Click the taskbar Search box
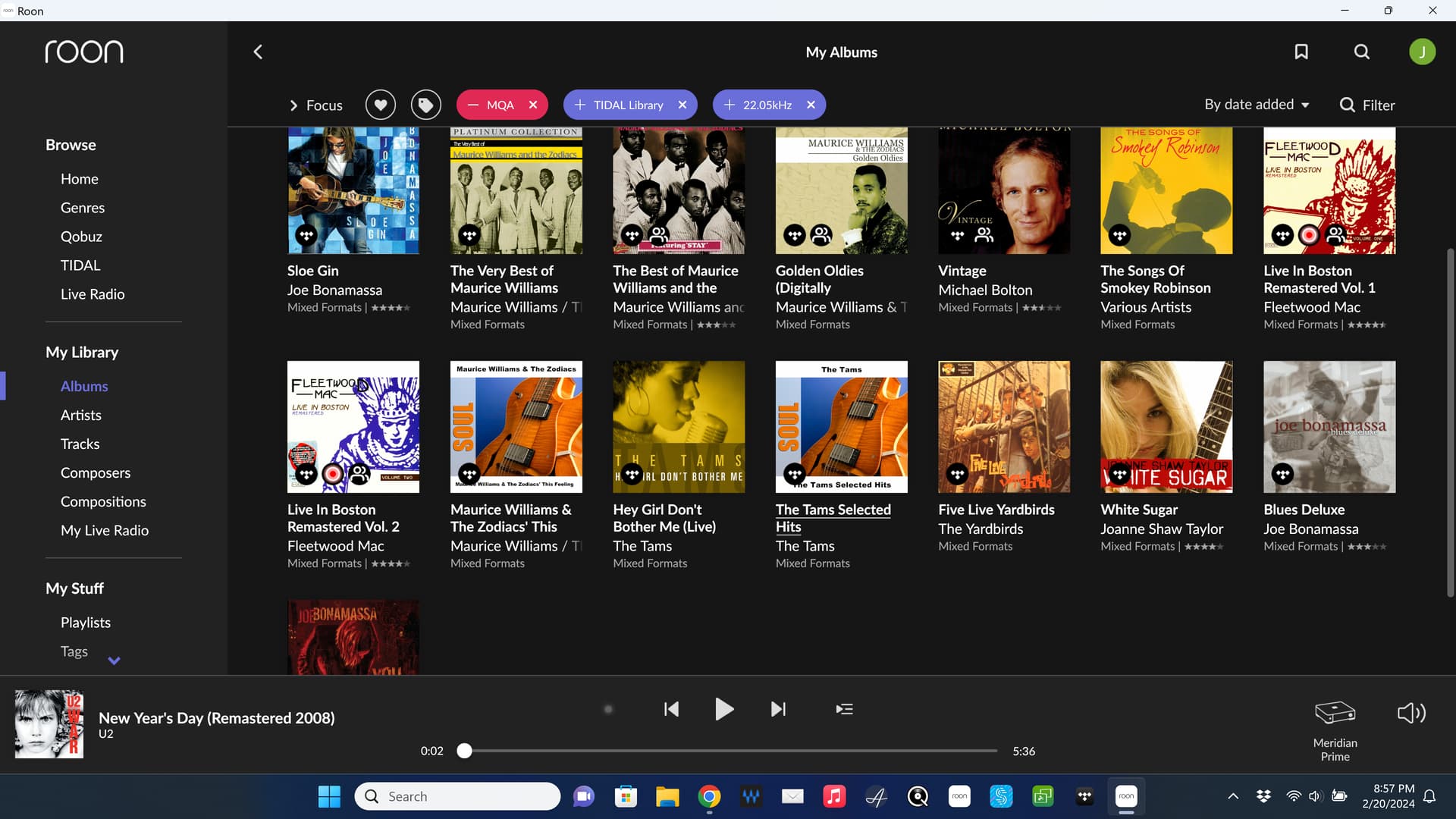 tap(457, 796)
